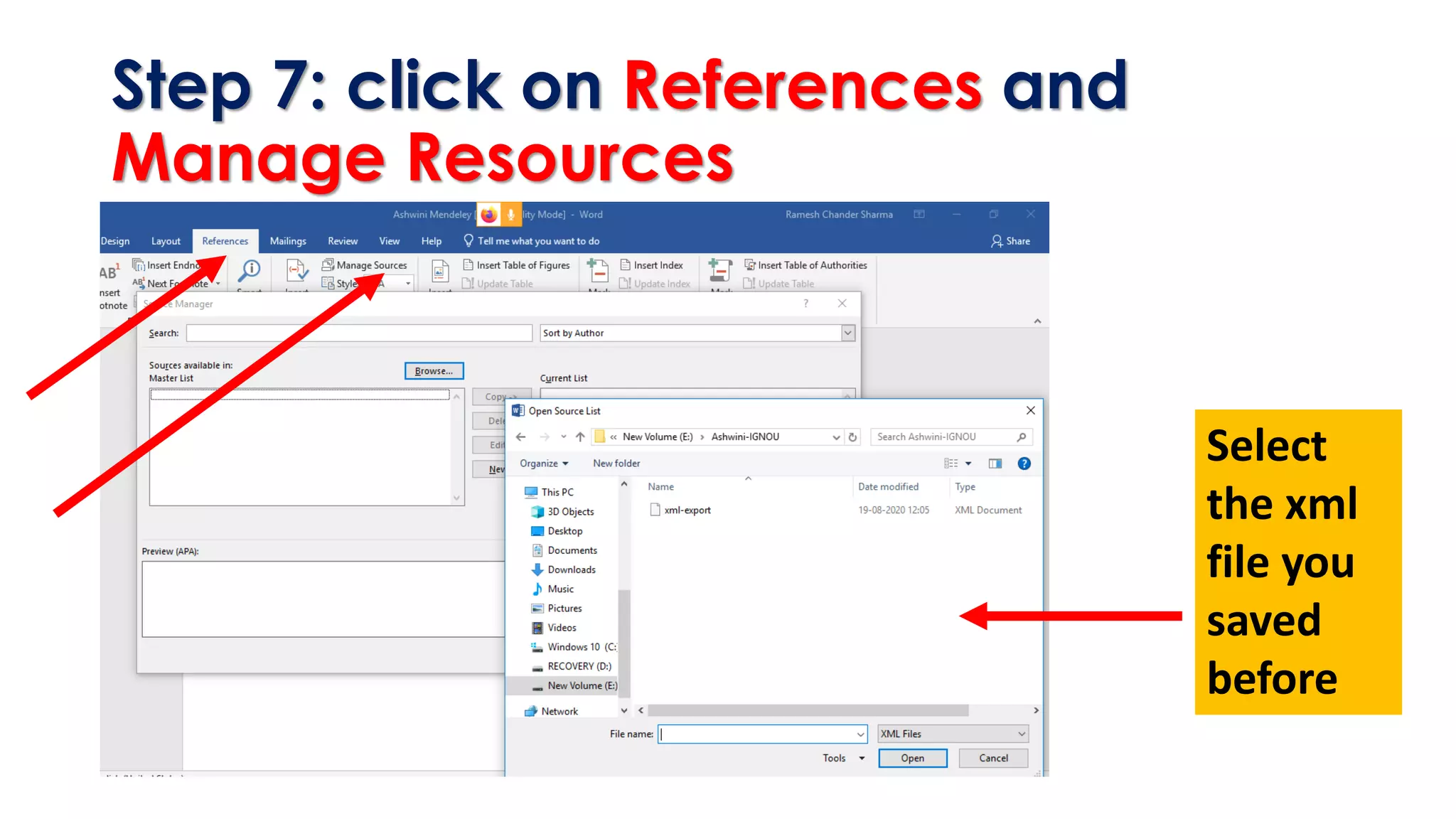Click Insert Index in the ribbon
Screen dimensions: 1456x819
(x=651, y=265)
